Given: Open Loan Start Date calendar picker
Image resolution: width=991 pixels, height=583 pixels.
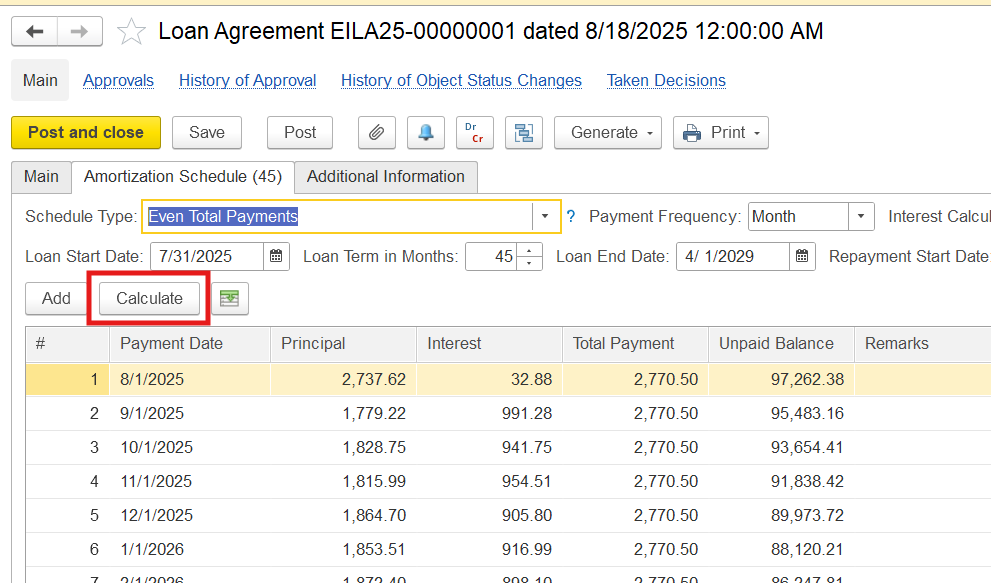Looking at the screenshot, I should (x=277, y=257).
